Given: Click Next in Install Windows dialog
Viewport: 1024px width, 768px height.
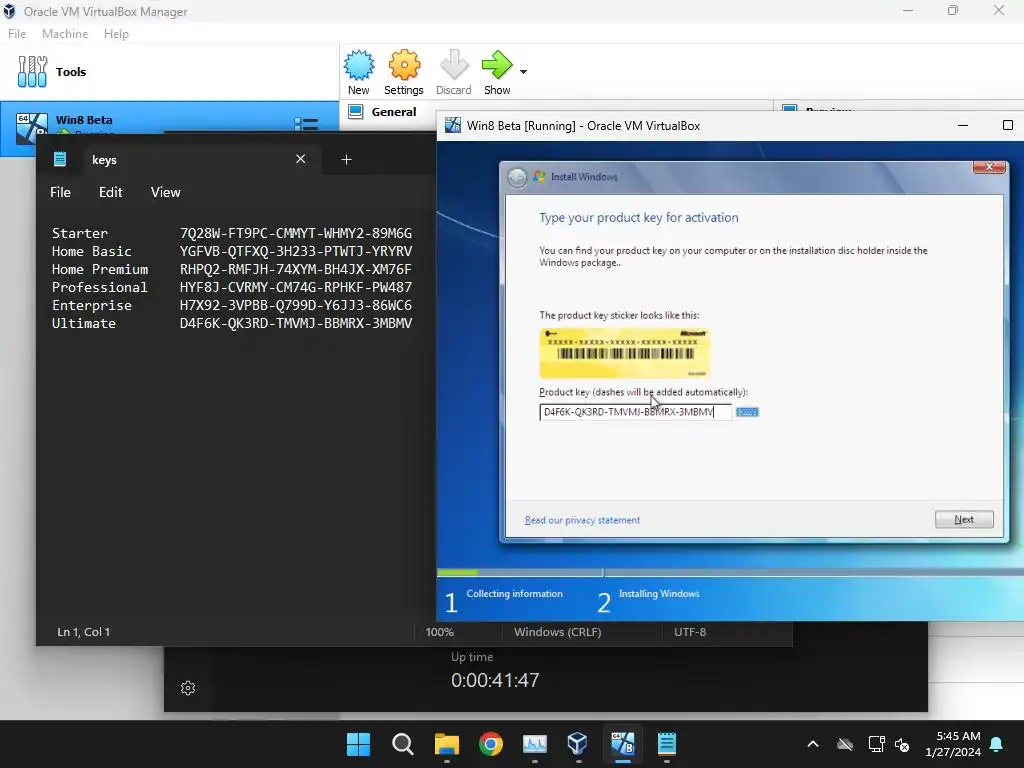Looking at the screenshot, I should 964,519.
